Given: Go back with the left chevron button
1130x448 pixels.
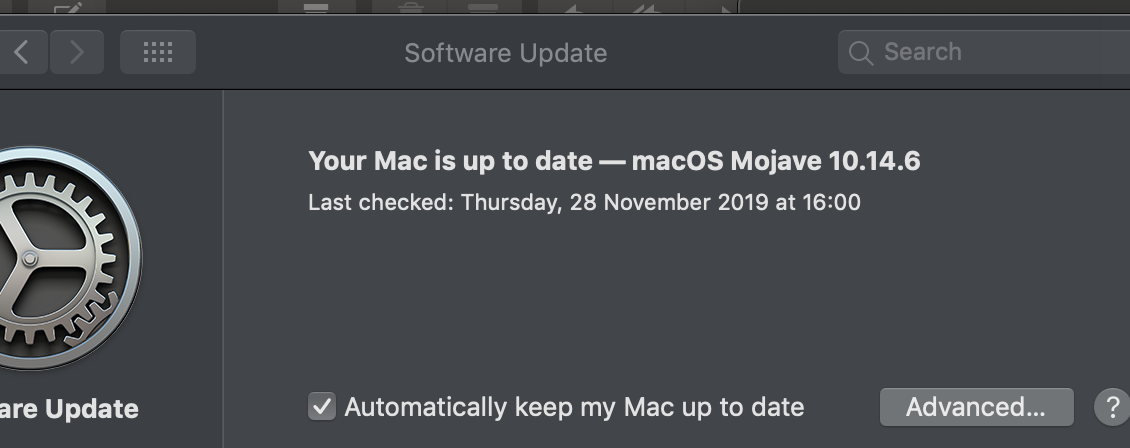Looking at the screenshot, I should [x=21, y=52].
